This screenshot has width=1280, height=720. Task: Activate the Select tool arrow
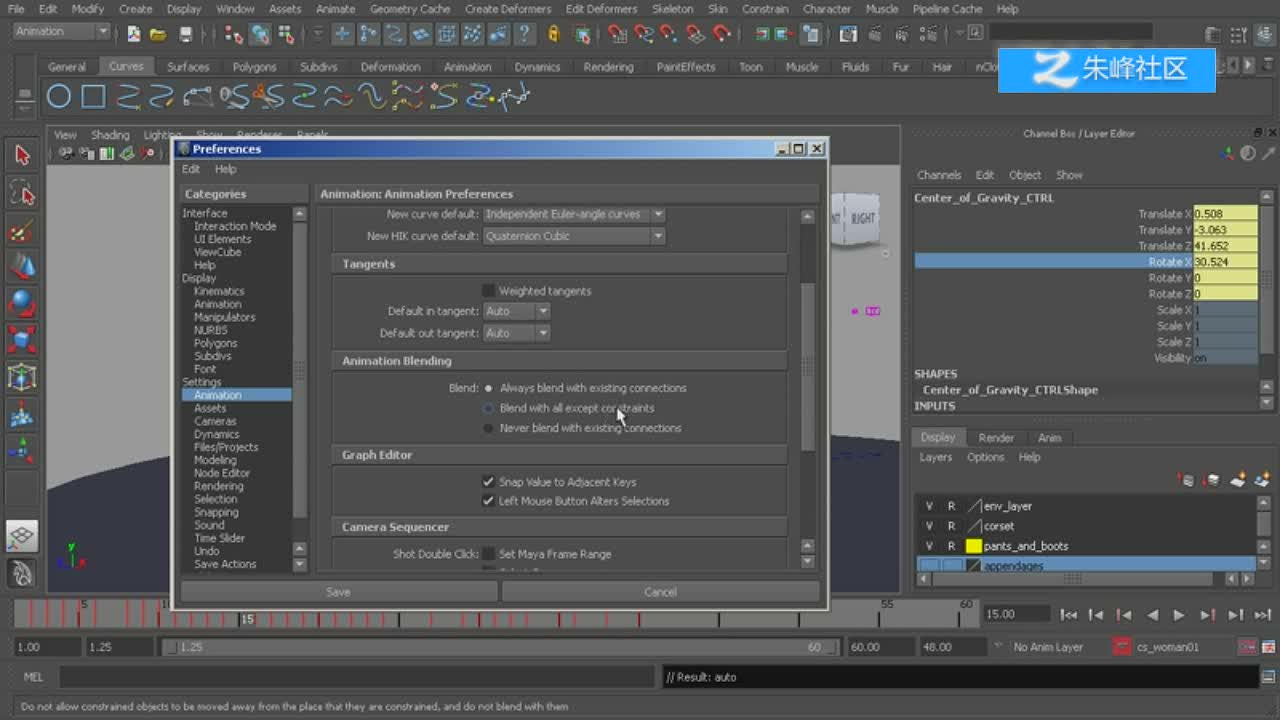coord(21,155)
